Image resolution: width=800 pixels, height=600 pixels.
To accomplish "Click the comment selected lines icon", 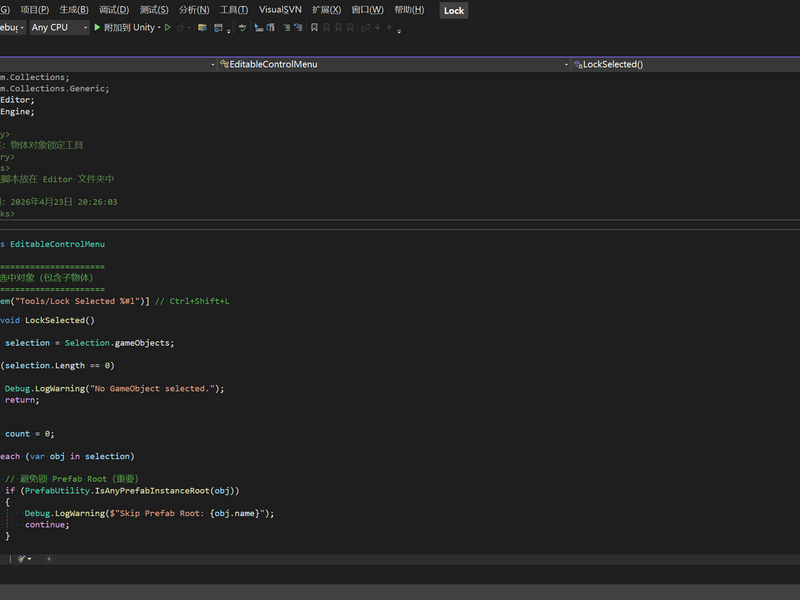I will [x=287, y=28].
